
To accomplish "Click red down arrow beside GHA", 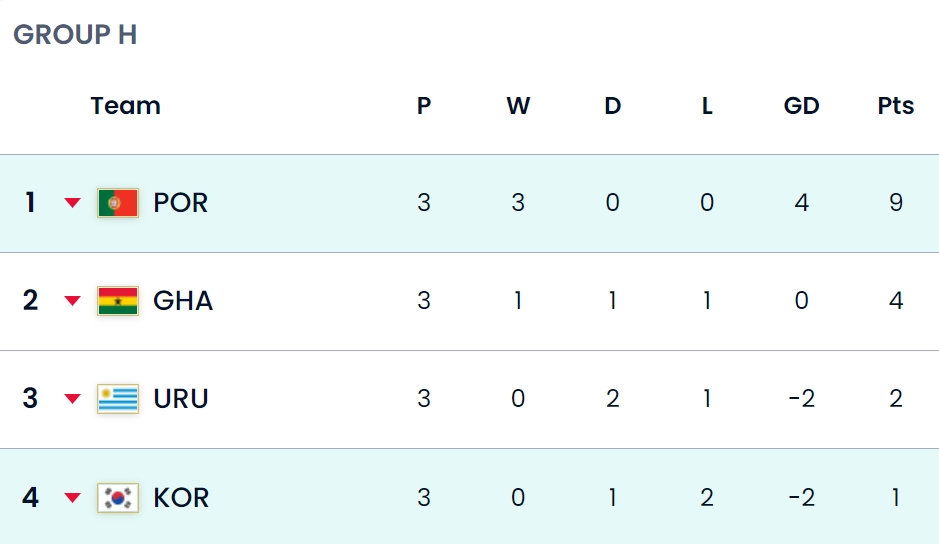I will pos(72,301).
